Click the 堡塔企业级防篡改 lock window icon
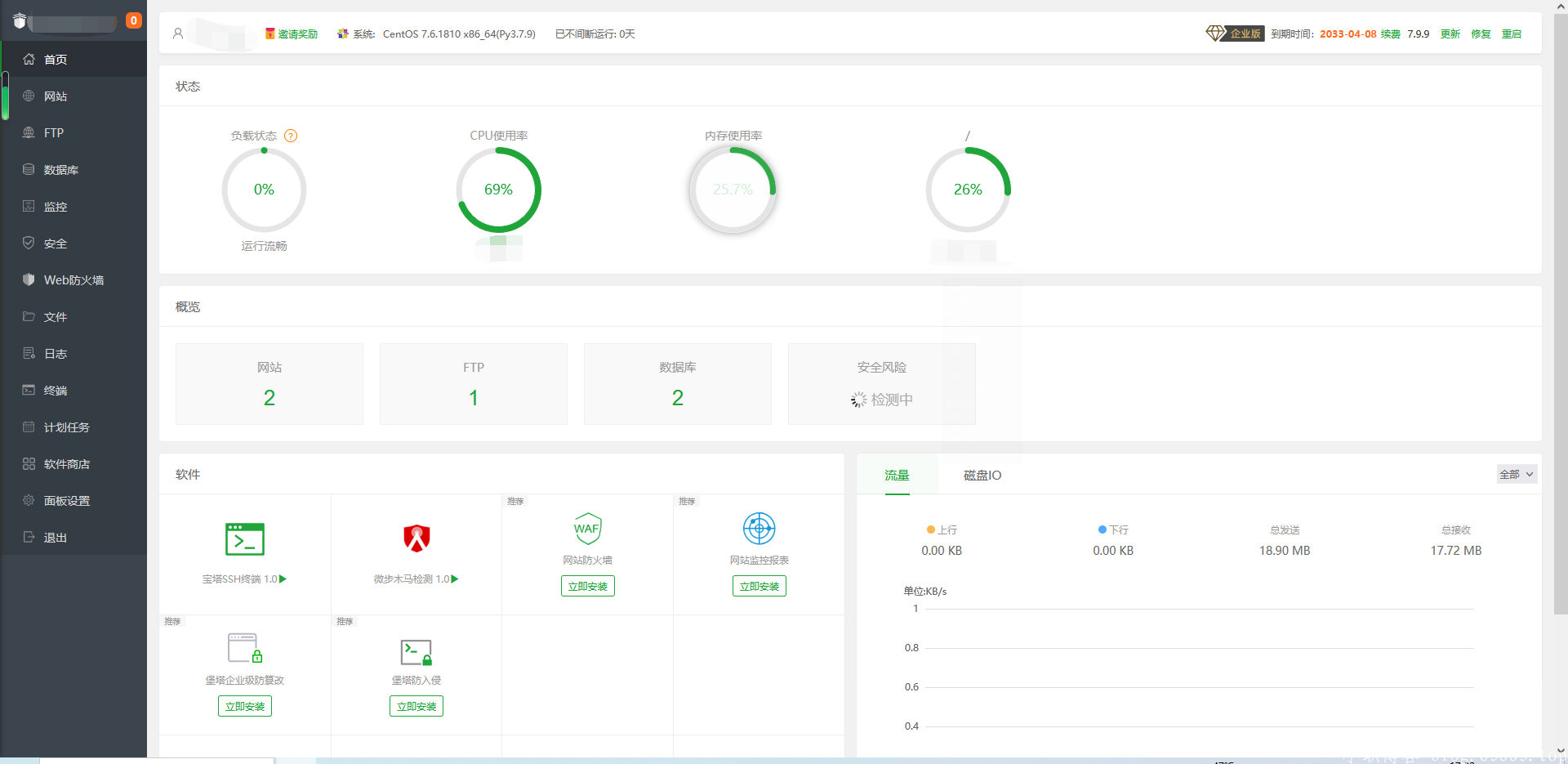Screen dimensions: 1568x764 point(244,649)
